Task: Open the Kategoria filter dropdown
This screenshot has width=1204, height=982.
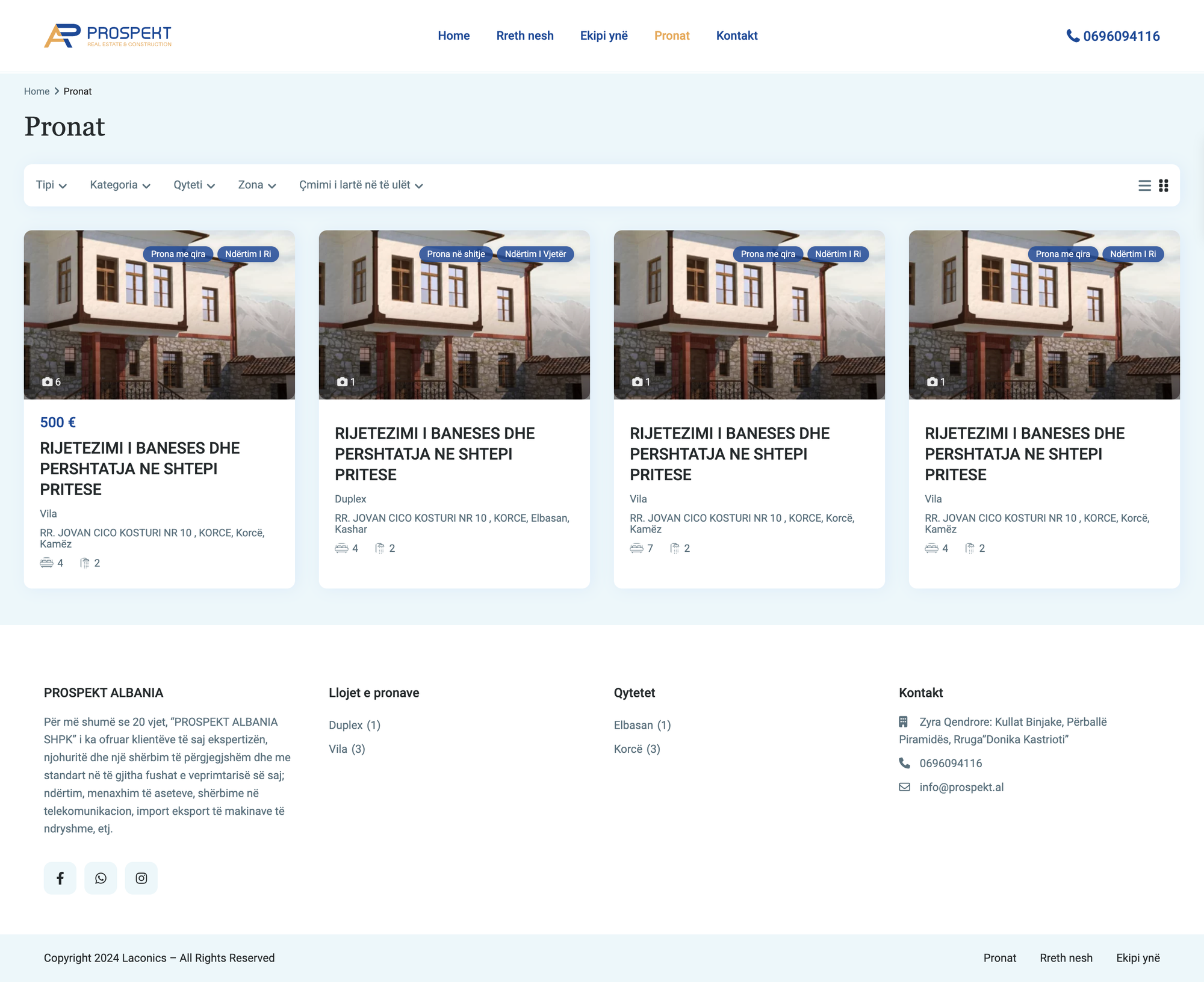Action: tap(120, 185)
